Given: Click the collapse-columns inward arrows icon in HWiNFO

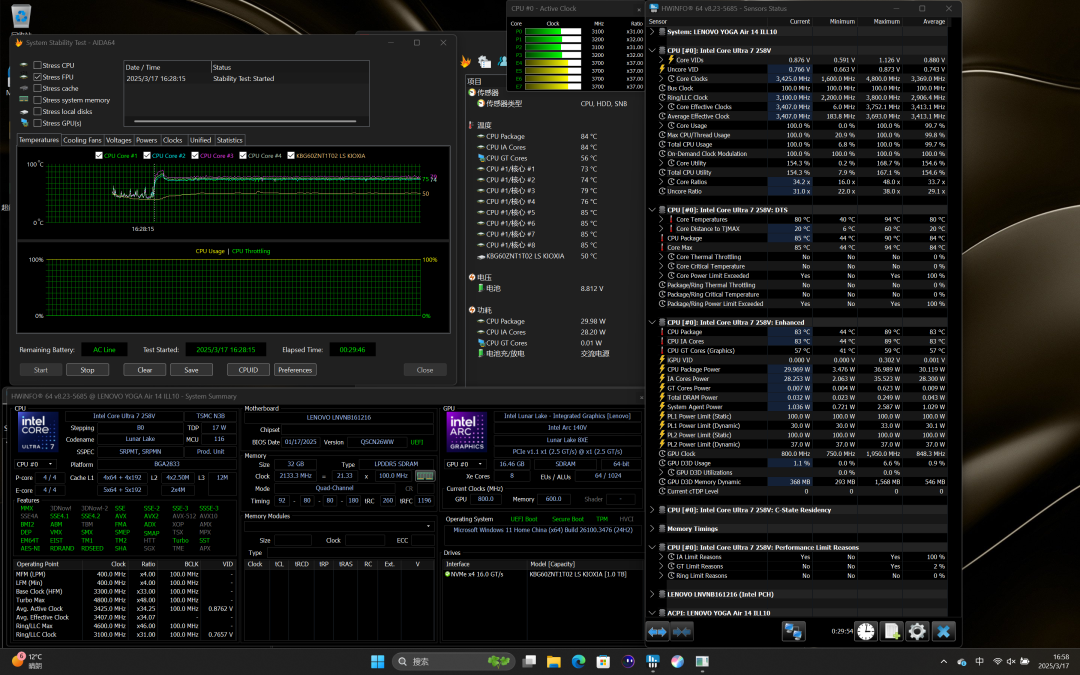Looking at the screenshot, I should (682, 632).
